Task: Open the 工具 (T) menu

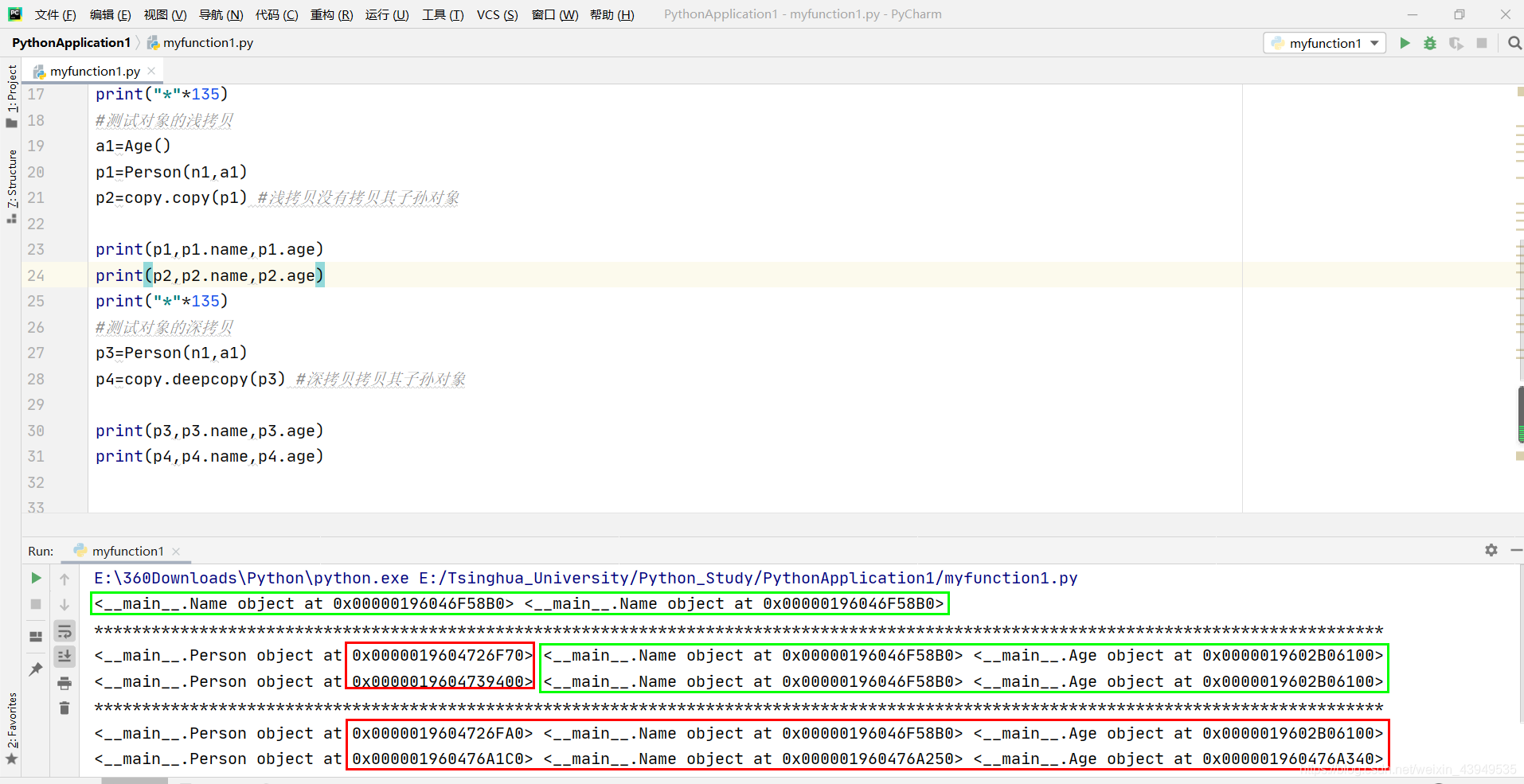Action: click(443, 14)
